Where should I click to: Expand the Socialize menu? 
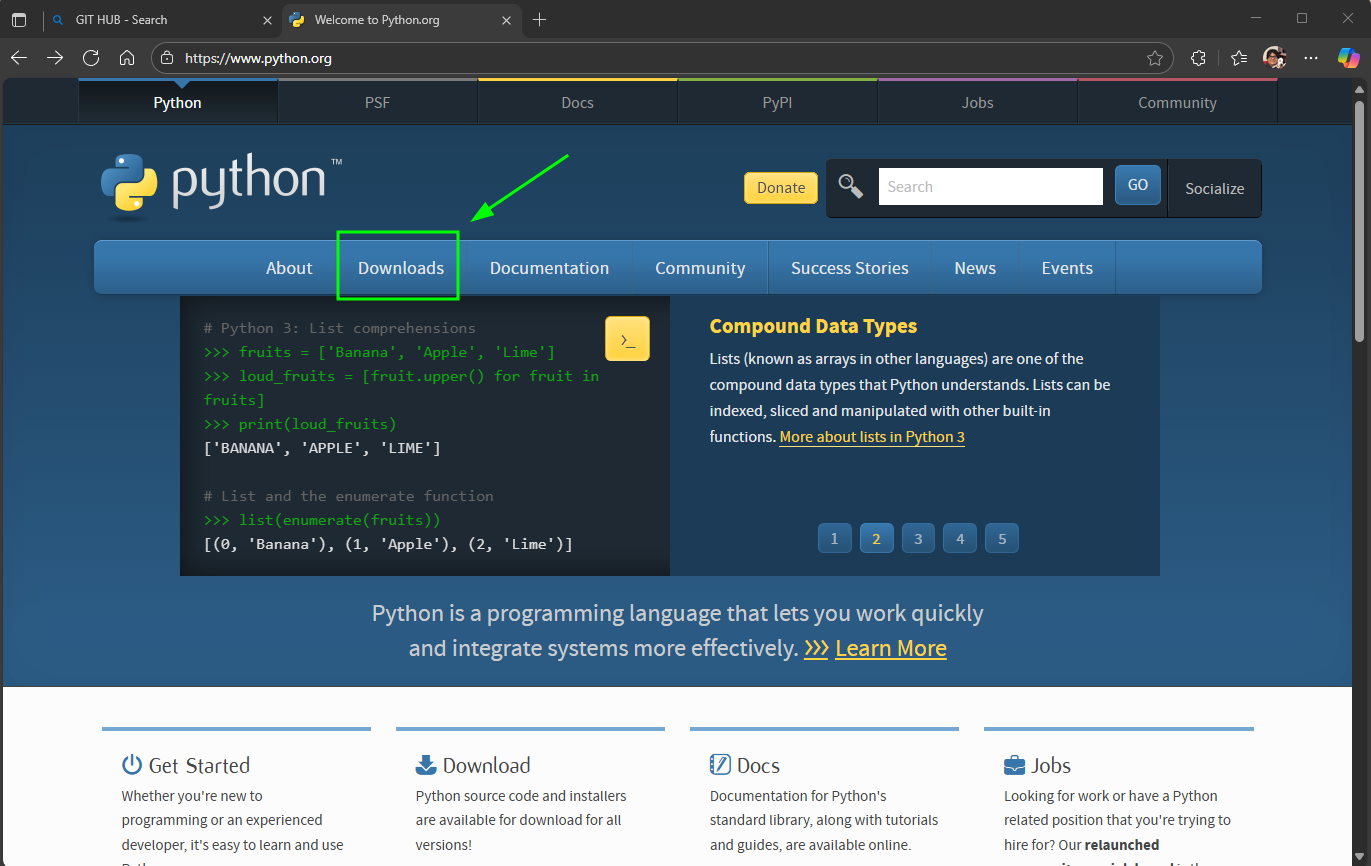[x=1214, y=188]
